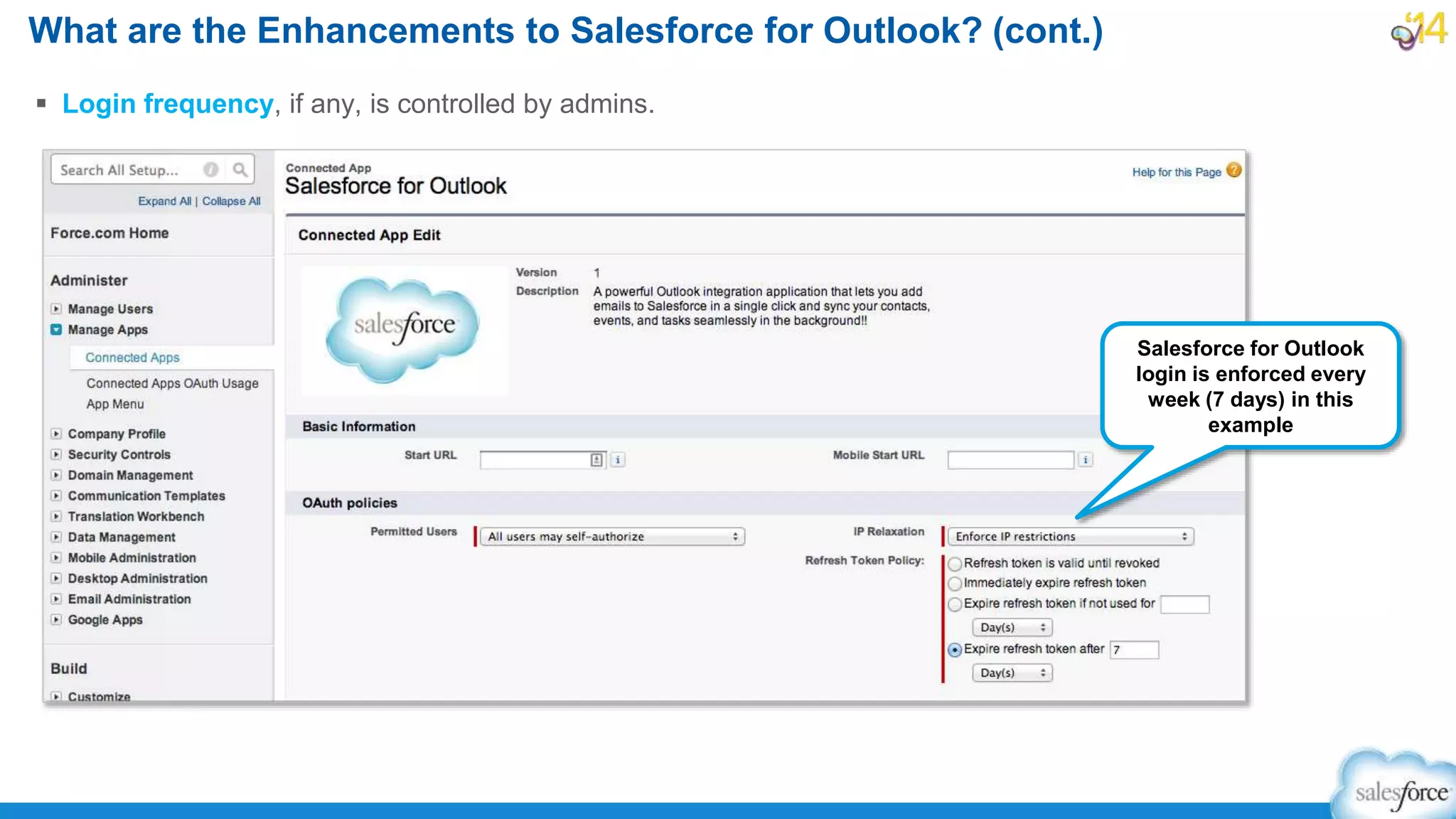Click the info icon beside Start URL
This screenshot has height=819, width=1456.
pyautogui.click(x=618, y=460)
